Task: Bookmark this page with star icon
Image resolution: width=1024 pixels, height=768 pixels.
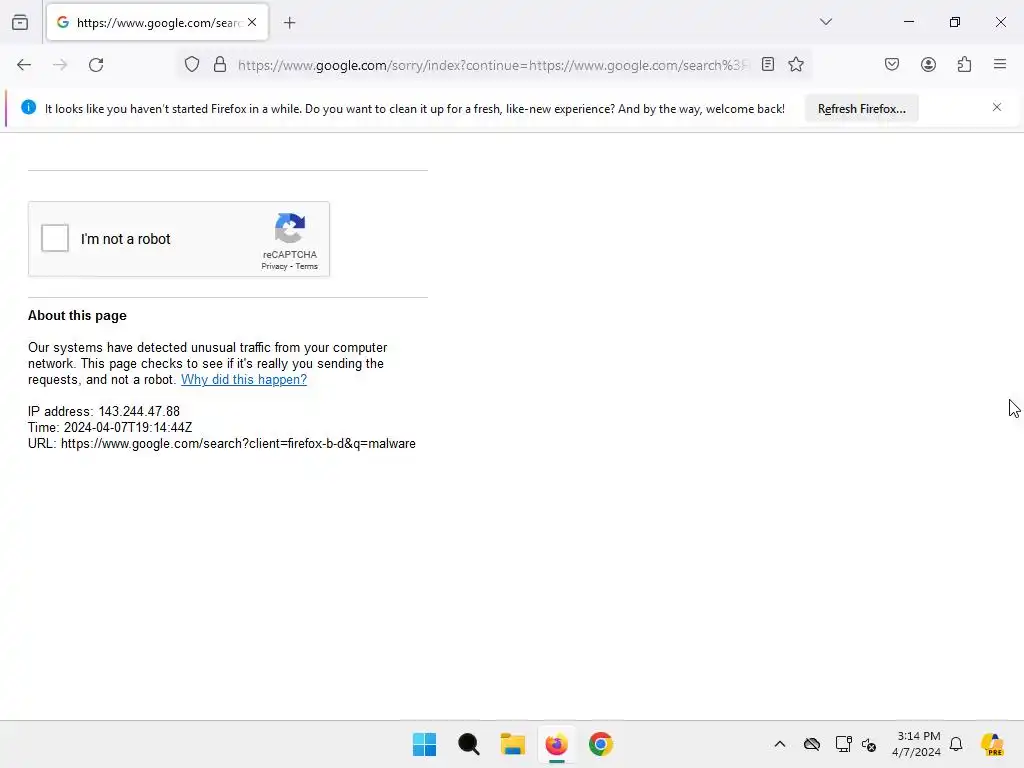Action: 795,65
